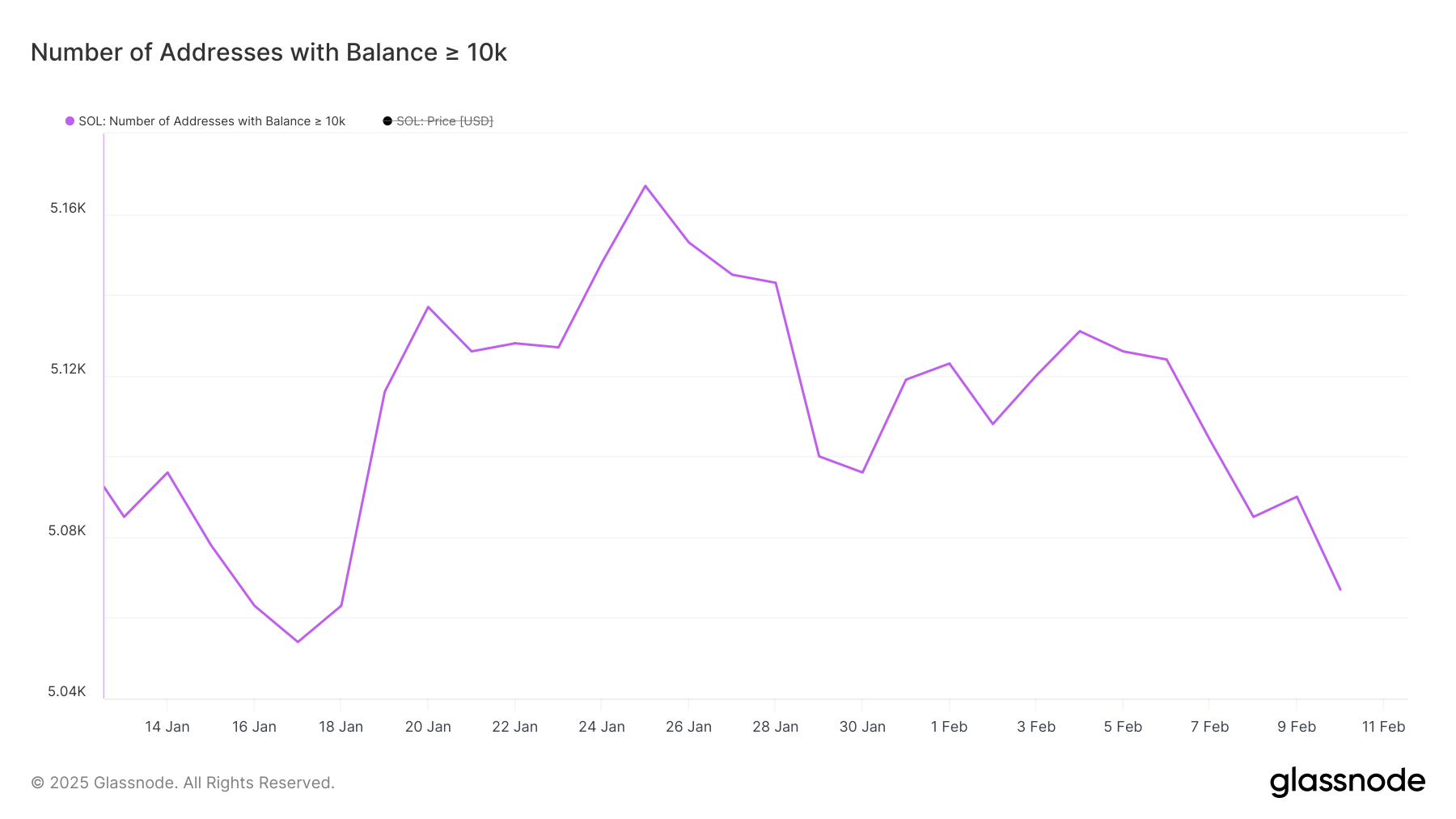
Task: Select the line's lowest point near 17 Jan
Action: pos(298,642)
